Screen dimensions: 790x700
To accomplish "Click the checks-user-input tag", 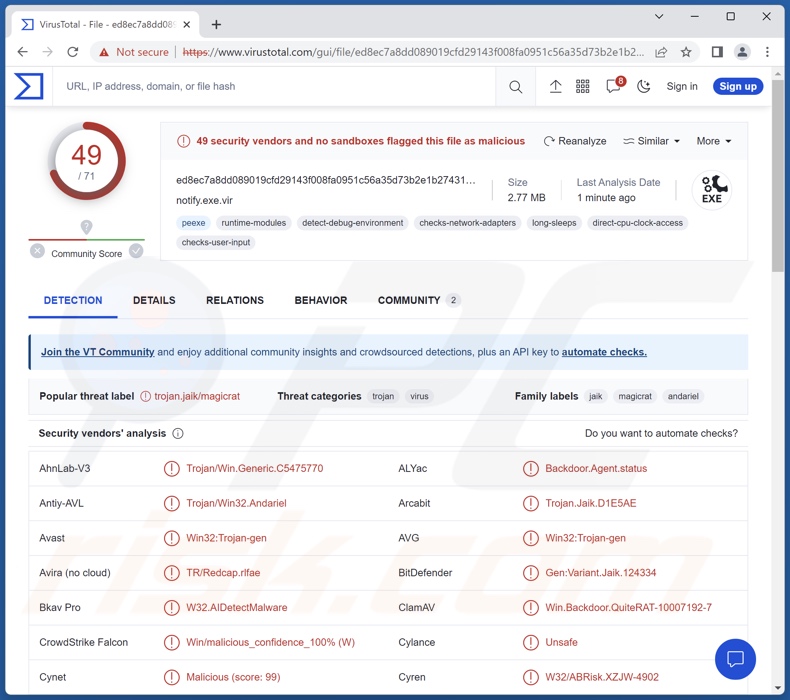I will [216, 242].
